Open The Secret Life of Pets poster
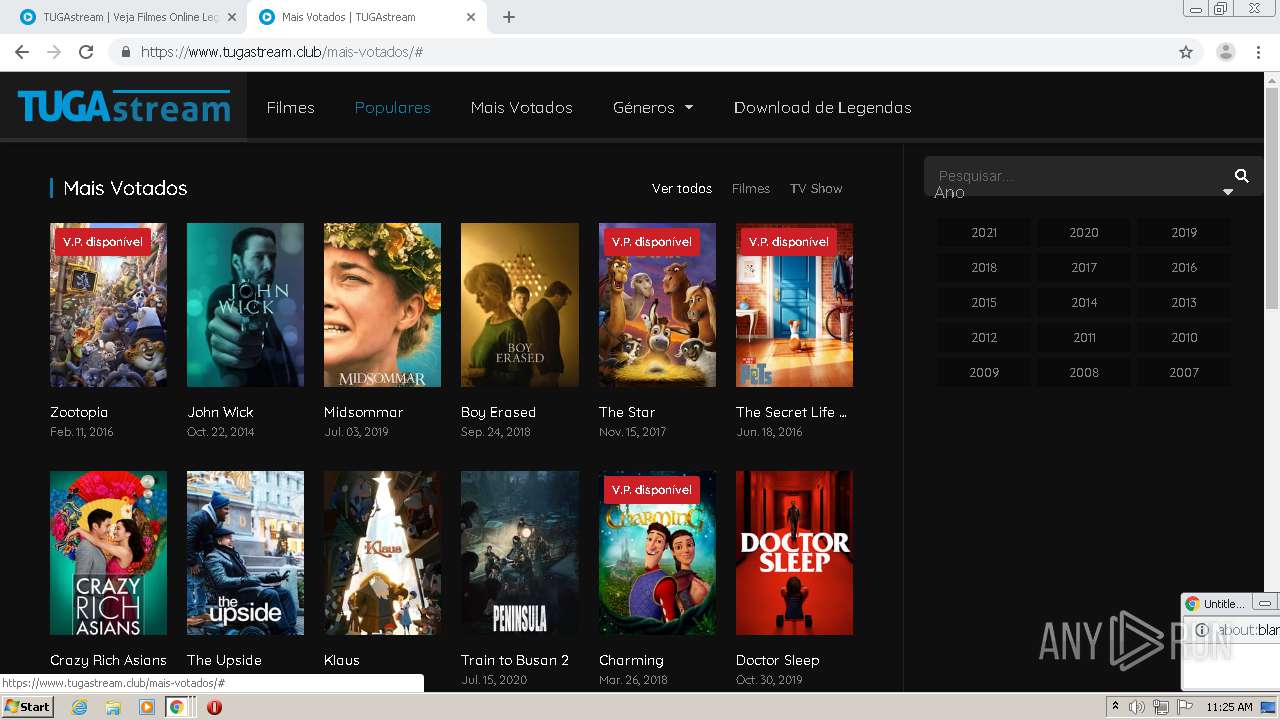The height and width of the screenshot is (720, 1280). coord(794,305)
